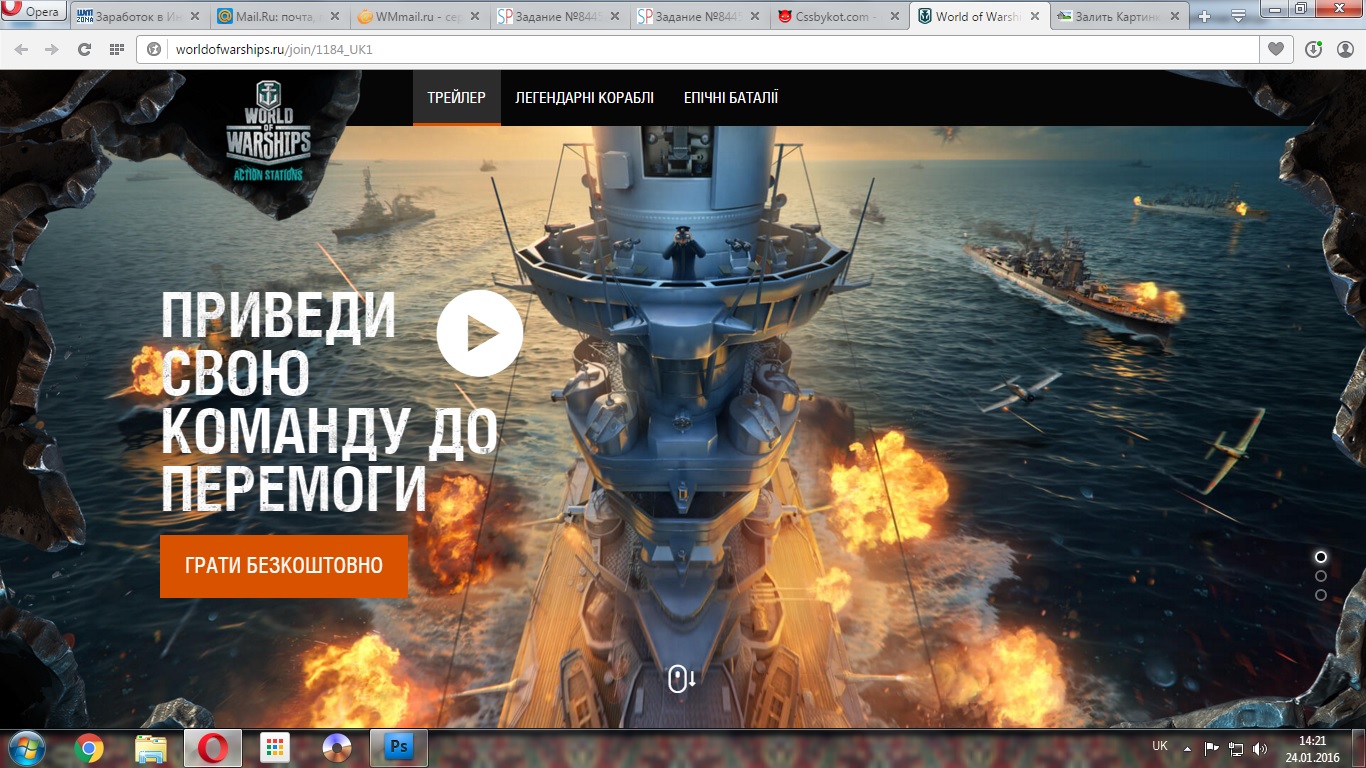Viewport: 1366px width, 768px height.
Task: Focus the worldofwarships.ru address bar
Action: (x=697, y=50)
